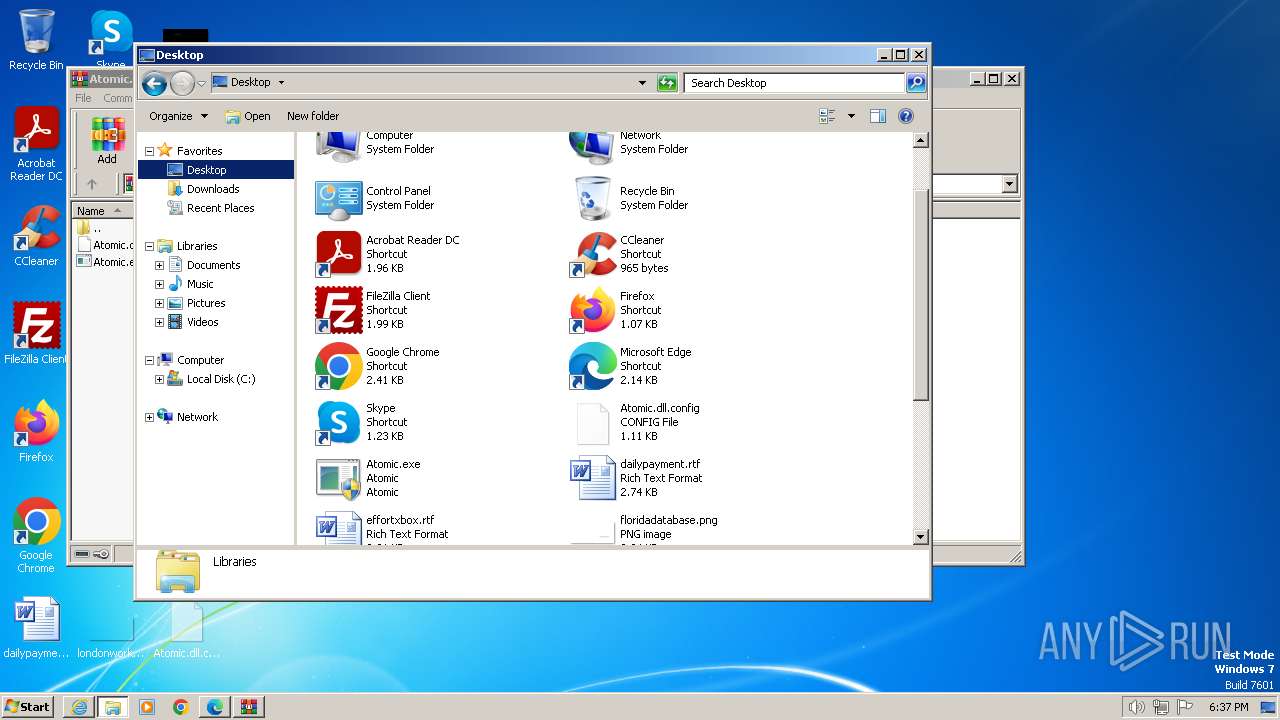Open File menu in WinRAR window
Screen dimensions: 1280x720
(83, 98)
